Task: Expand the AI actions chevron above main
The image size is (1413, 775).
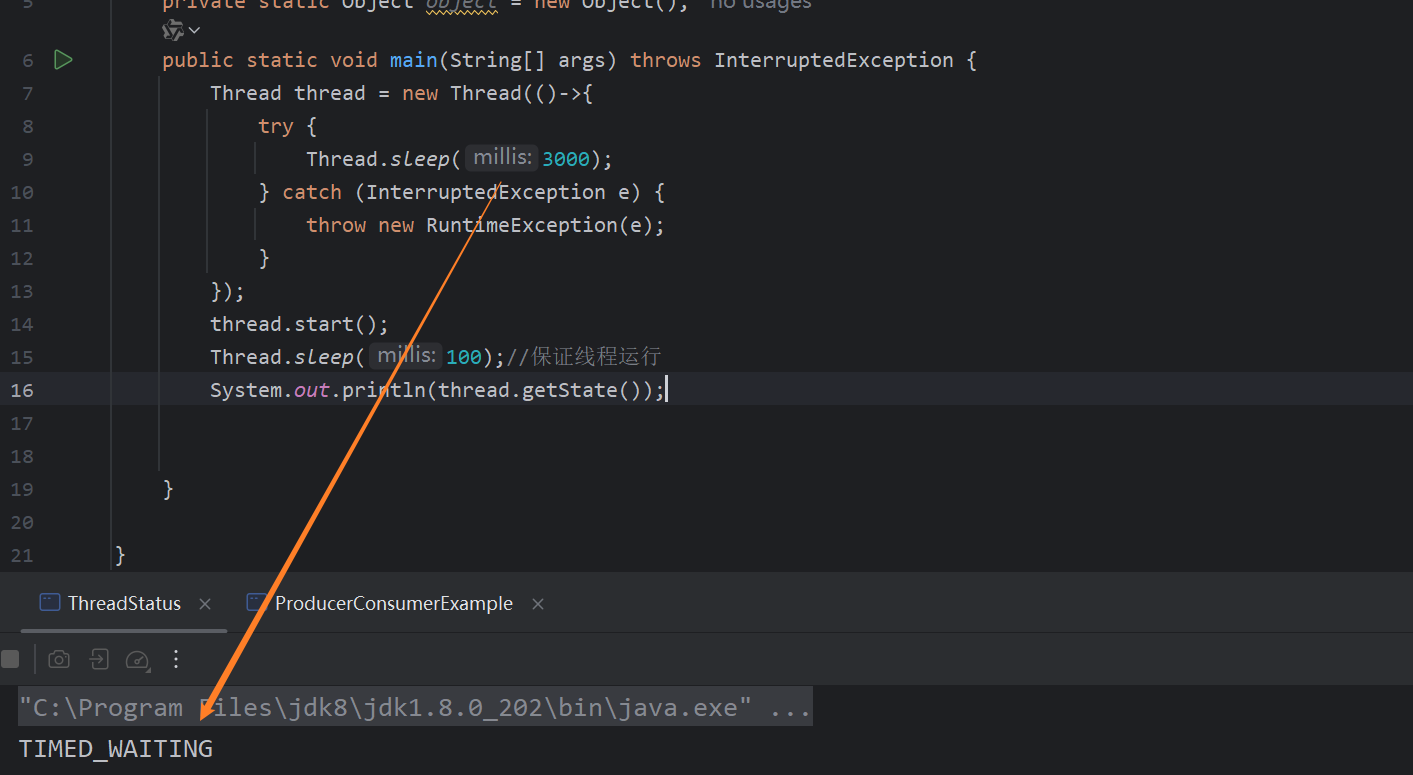Action: pyautogui.click(x=194, y=30)
